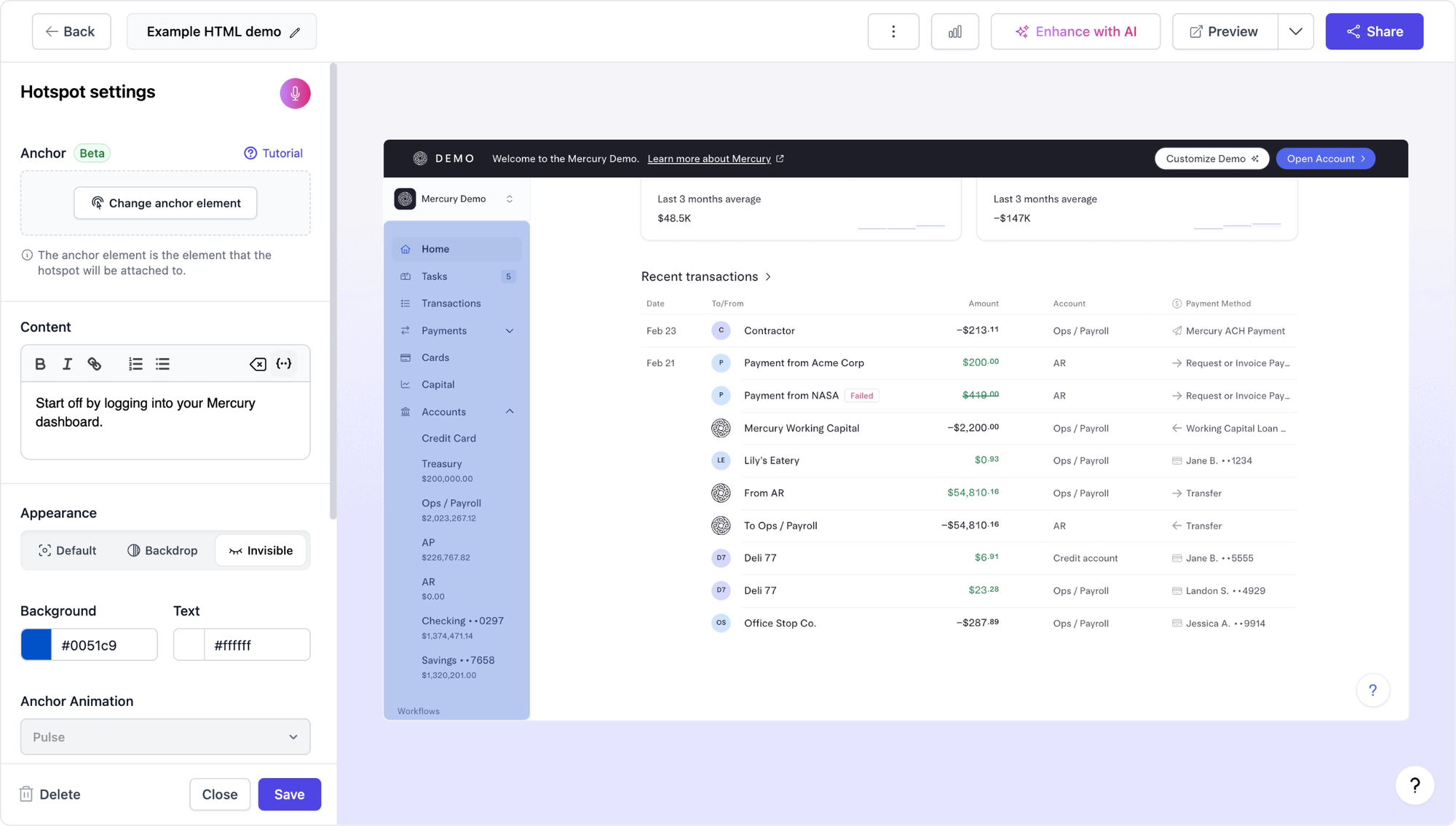Click the settings panel scrollbar

tap(333, 291)
